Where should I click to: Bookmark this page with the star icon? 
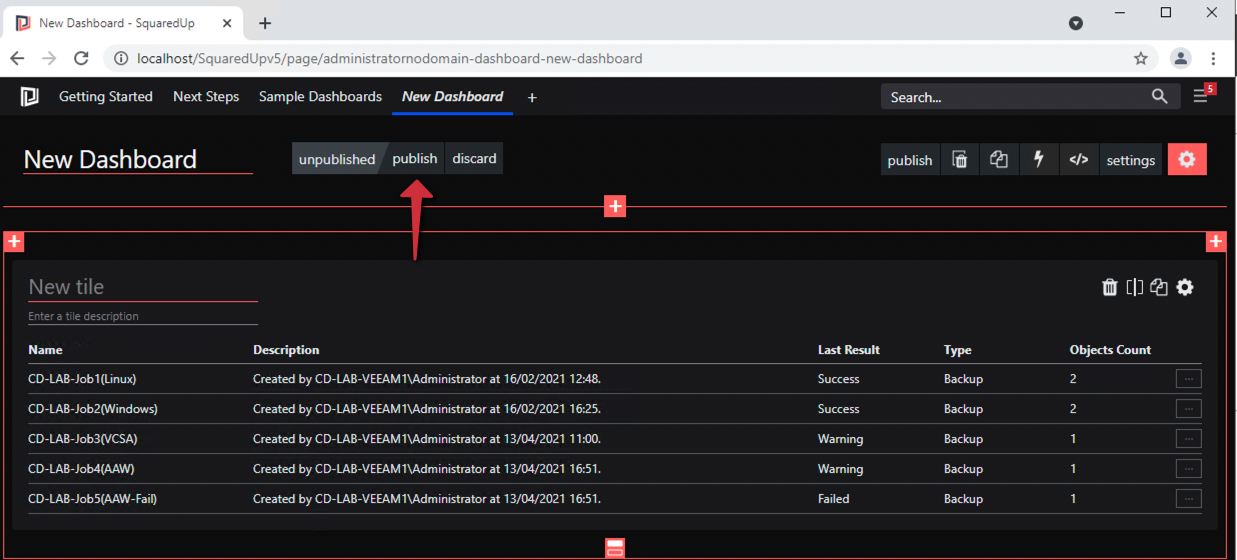(x=1141, y=58)
